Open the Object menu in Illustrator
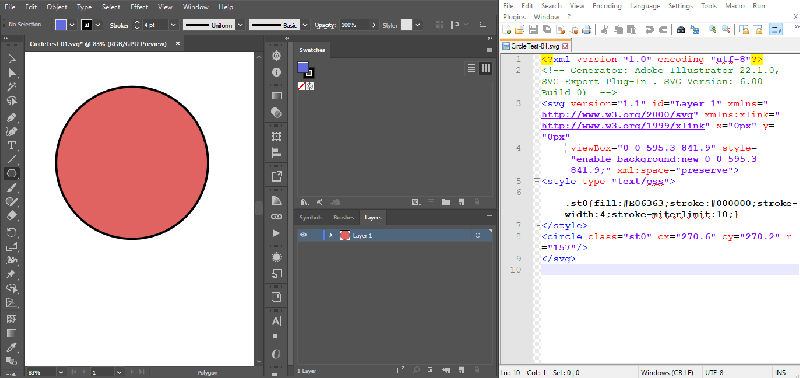Screen dimensions: 800x378 tap(57, 7)
